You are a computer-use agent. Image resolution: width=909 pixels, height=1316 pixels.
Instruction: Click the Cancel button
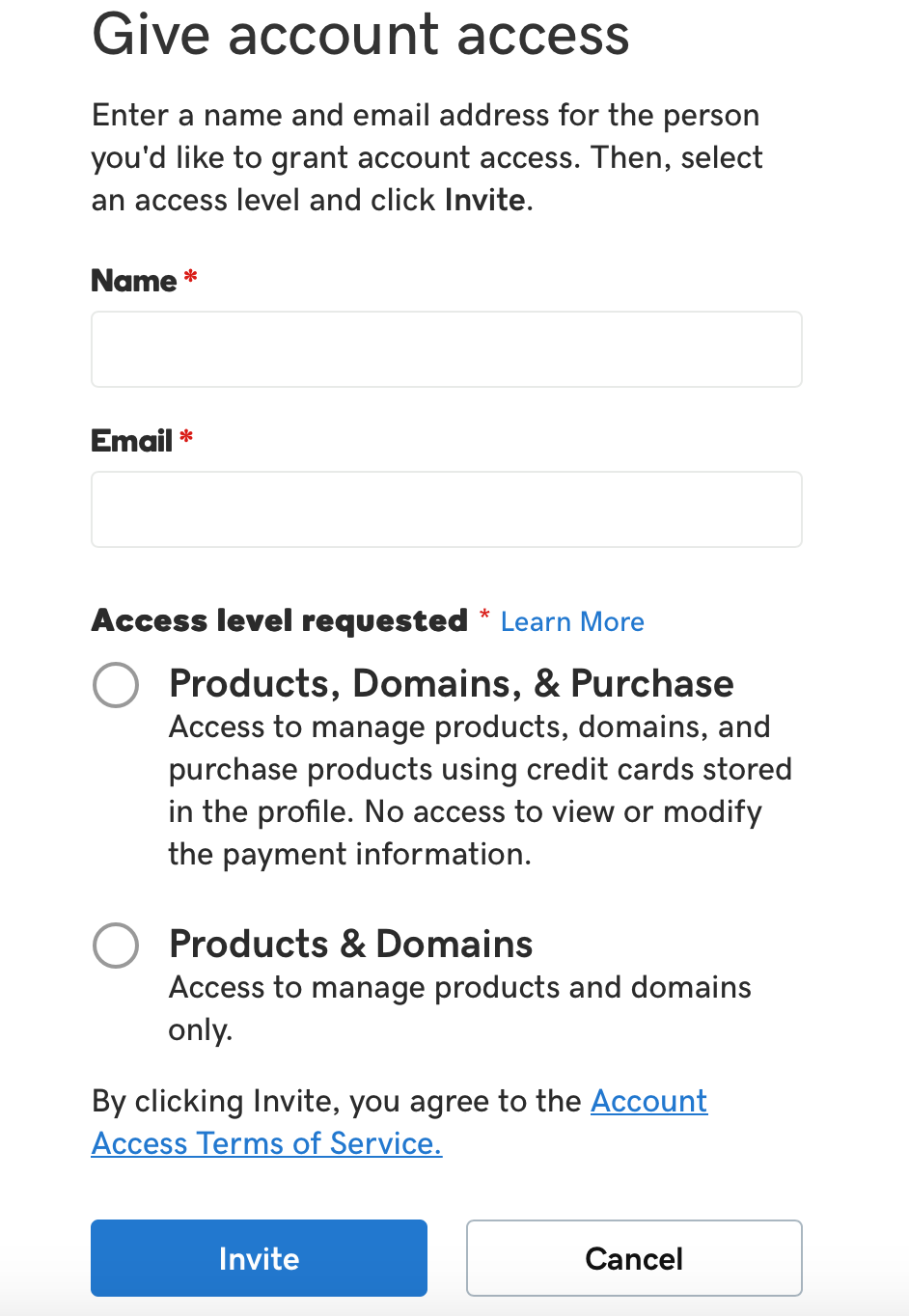[634, 1258]
